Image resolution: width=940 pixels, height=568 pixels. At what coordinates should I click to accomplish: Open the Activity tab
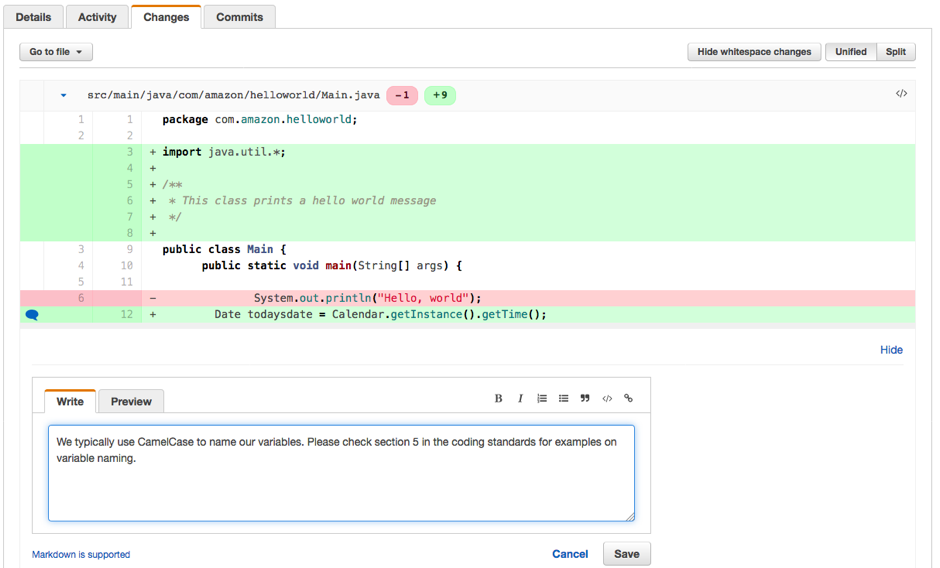[x=97, y=17]
